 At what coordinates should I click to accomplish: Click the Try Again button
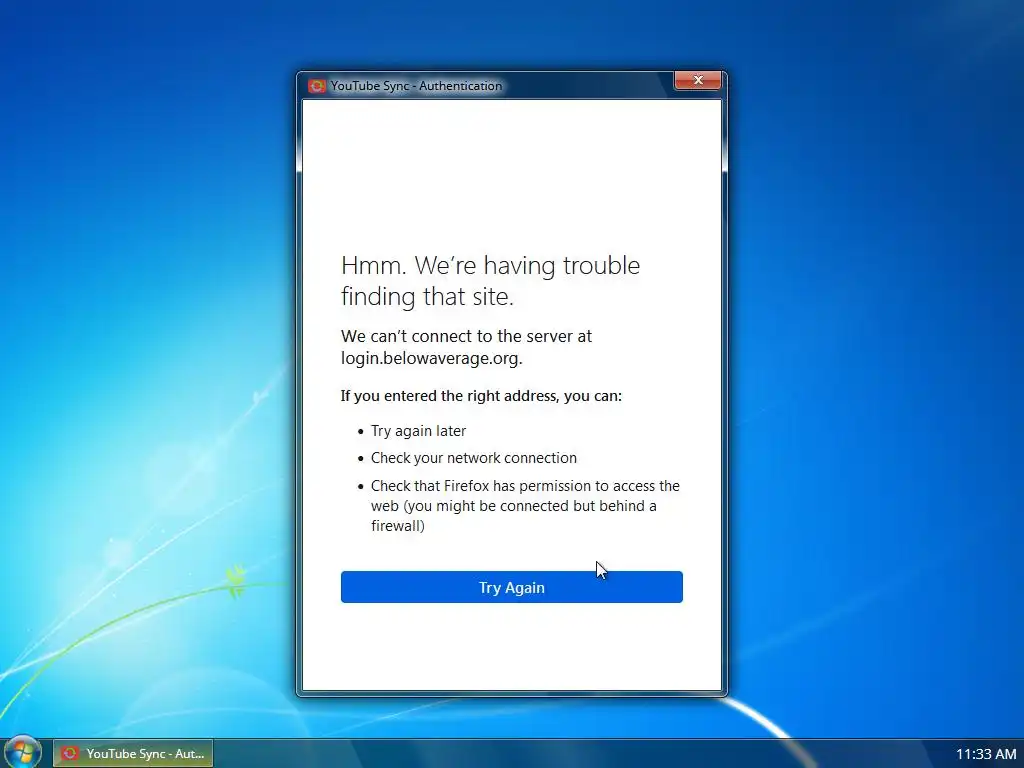pos(511,587)
